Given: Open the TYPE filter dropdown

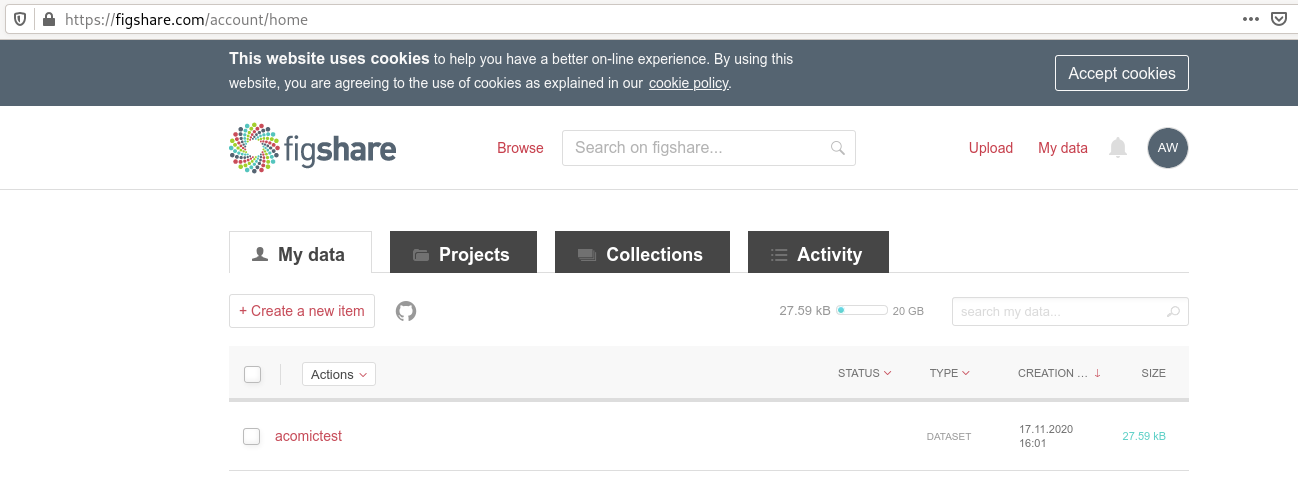Looking at the screenshot, I should click(x=950, y=373).
